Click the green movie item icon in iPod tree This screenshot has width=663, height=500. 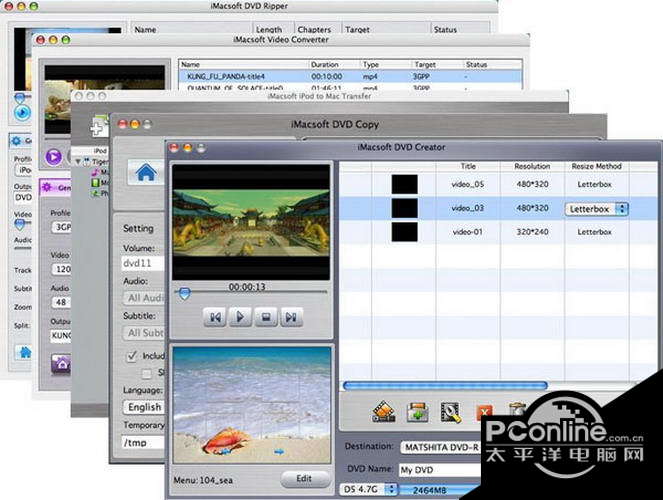[95, 183]
